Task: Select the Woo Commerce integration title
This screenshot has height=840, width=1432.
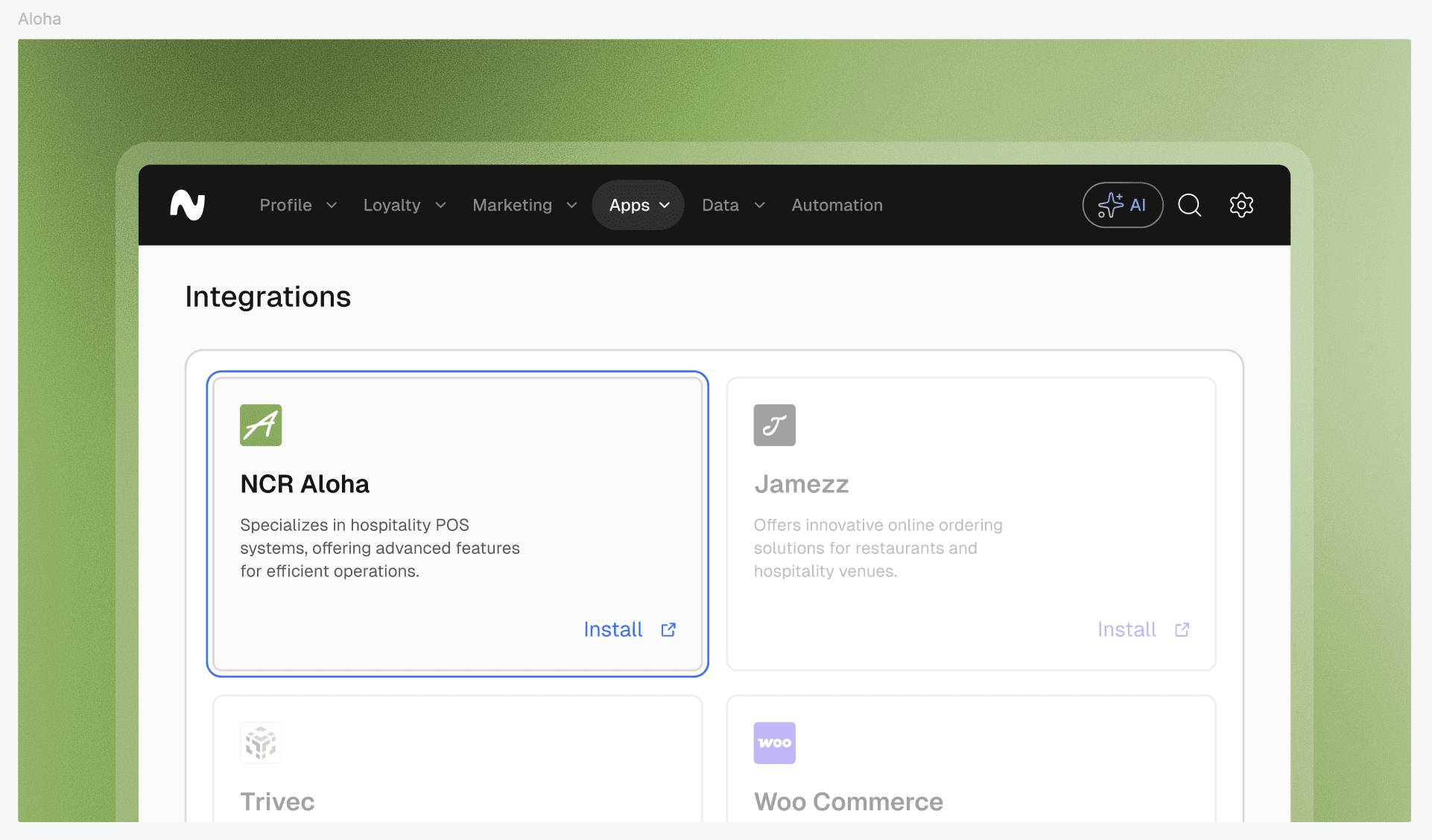Action: click(x=848, y=802)
